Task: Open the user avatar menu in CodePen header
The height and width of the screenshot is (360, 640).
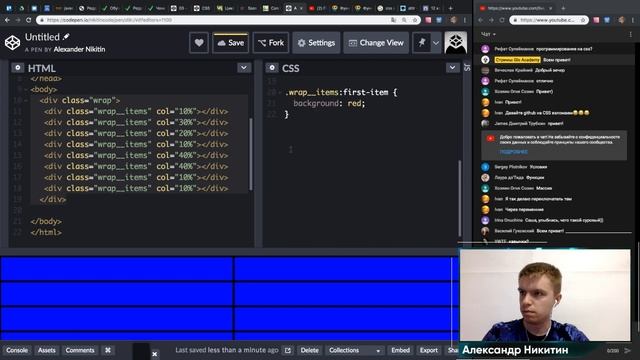Action: (456, 42)
